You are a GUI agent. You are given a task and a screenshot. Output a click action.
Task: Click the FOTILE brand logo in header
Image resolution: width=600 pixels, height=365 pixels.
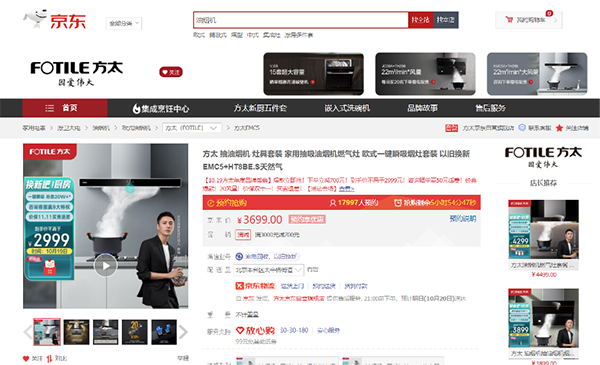[77, 73]
